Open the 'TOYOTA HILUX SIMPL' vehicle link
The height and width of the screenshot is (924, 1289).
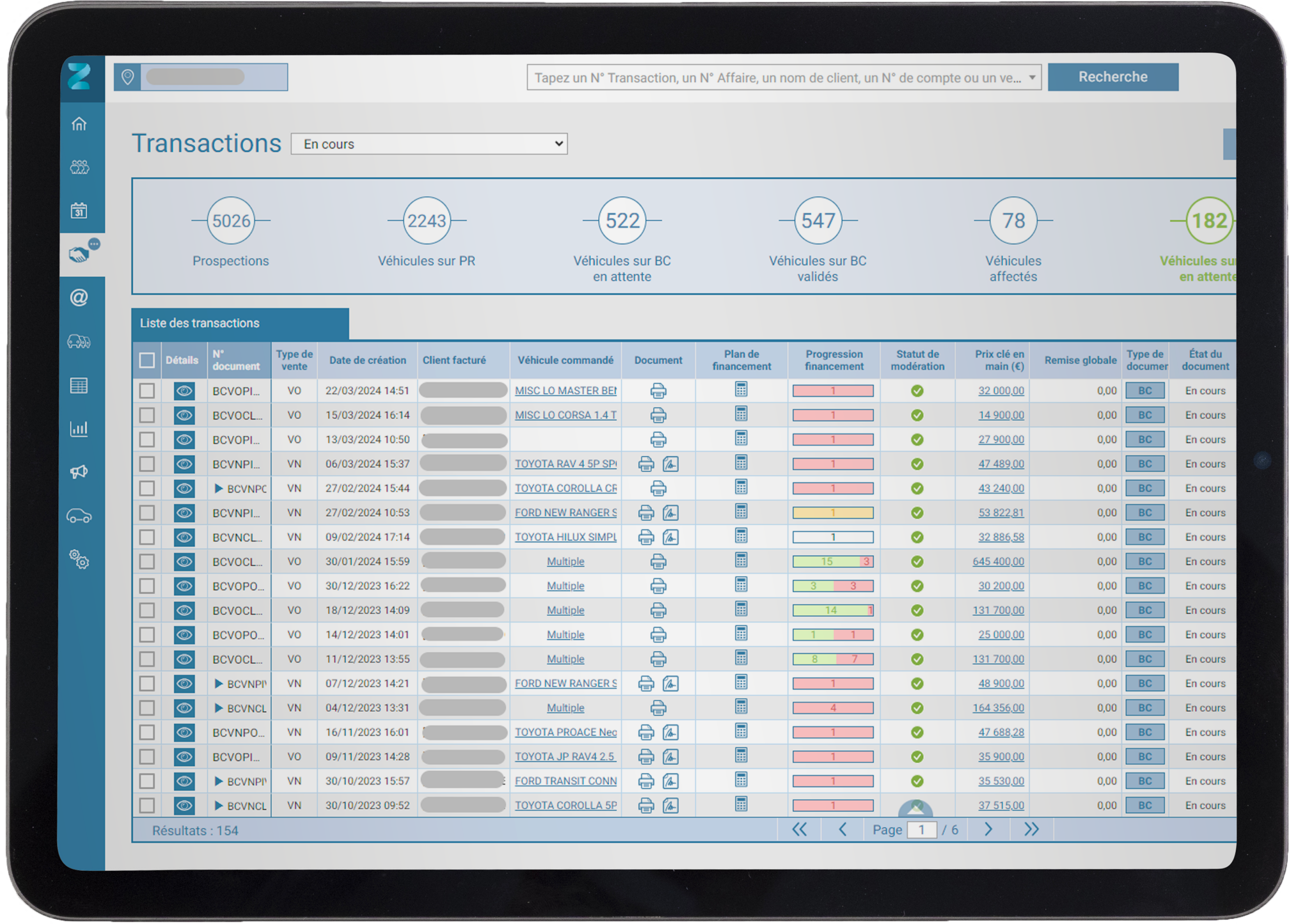tap(565, 537)
